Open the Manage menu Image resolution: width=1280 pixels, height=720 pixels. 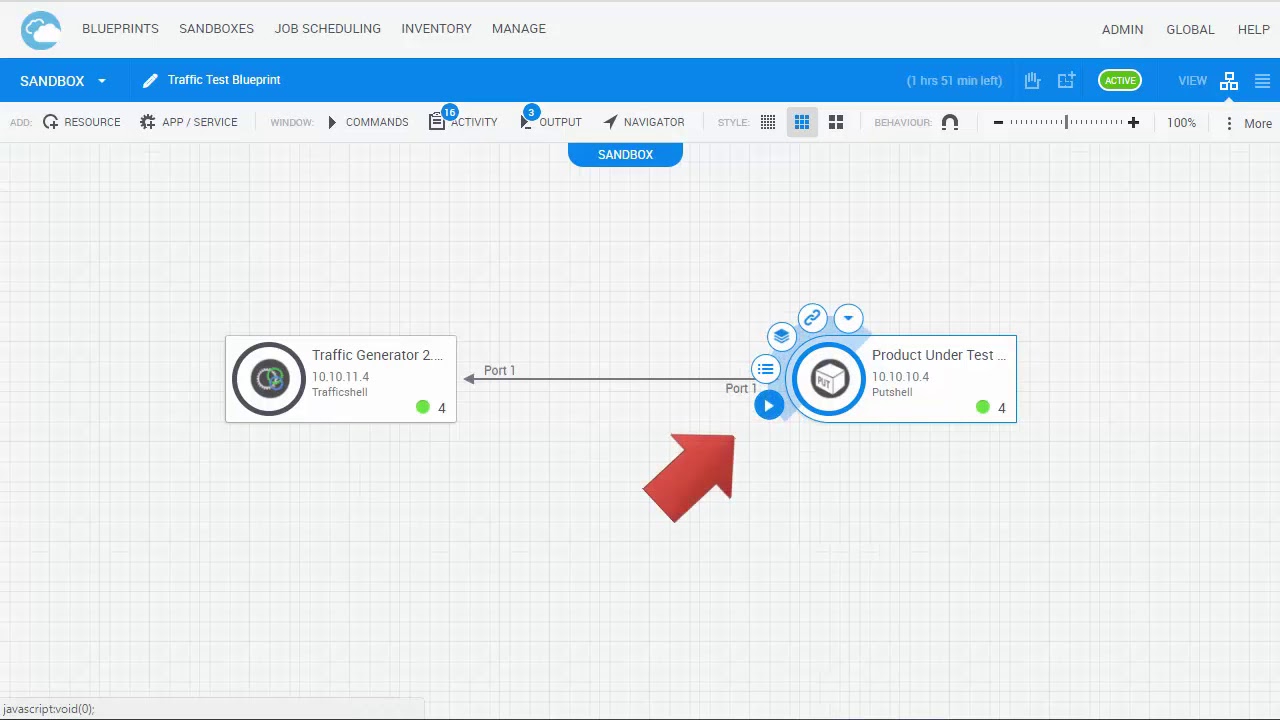(x=518, y=29)
